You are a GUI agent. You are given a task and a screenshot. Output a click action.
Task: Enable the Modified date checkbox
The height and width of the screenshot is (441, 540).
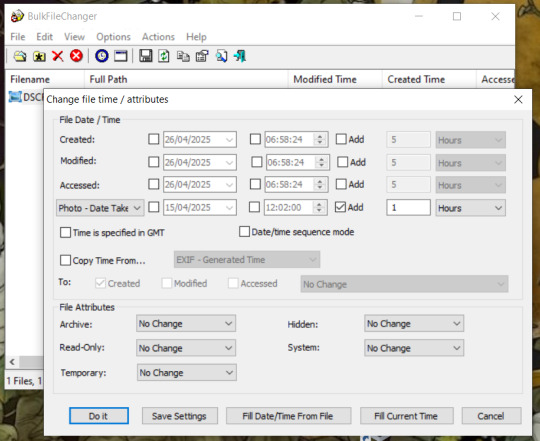tap(154, 162)
